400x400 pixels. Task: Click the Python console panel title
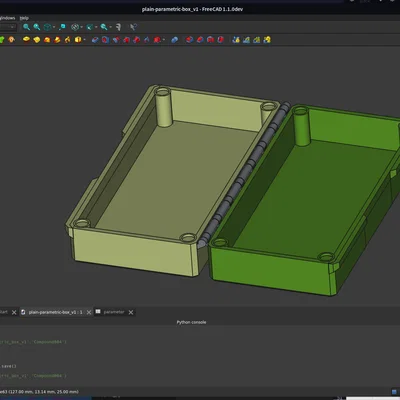pyautogui.click(x=191, y=322)
